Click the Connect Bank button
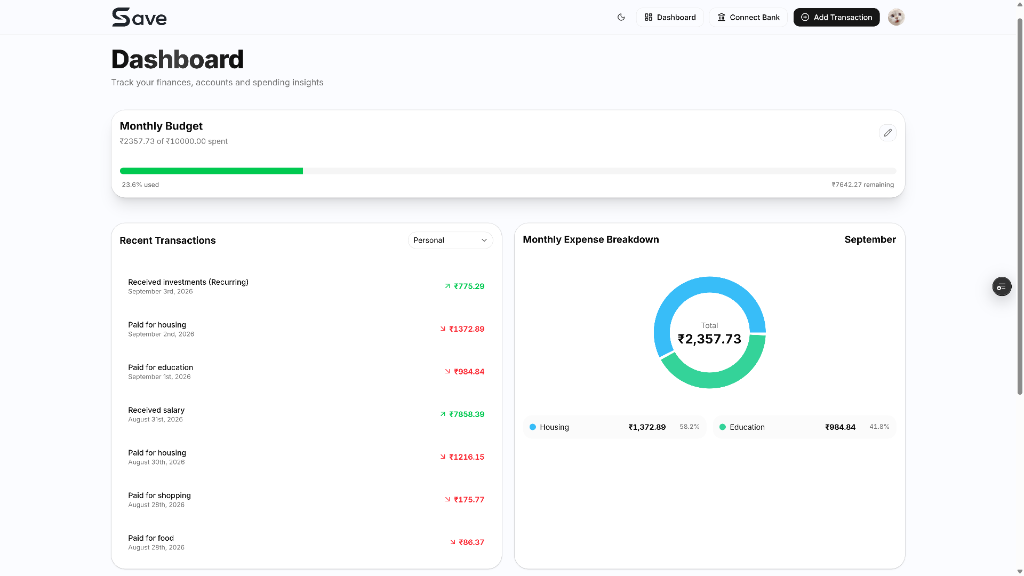Screen dimensions: 1024x576 748,18
